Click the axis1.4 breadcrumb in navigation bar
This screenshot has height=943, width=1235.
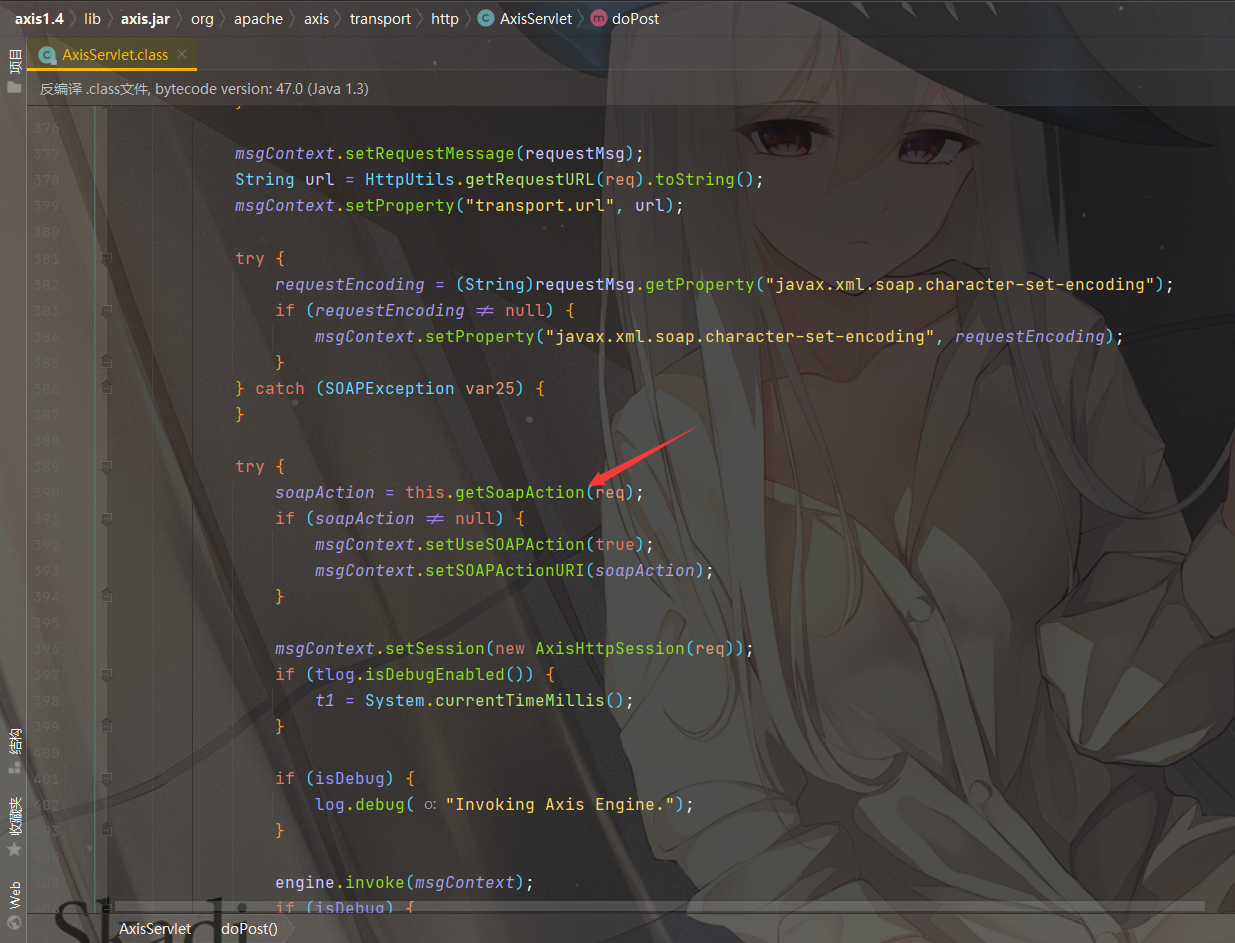click(39, 18)
